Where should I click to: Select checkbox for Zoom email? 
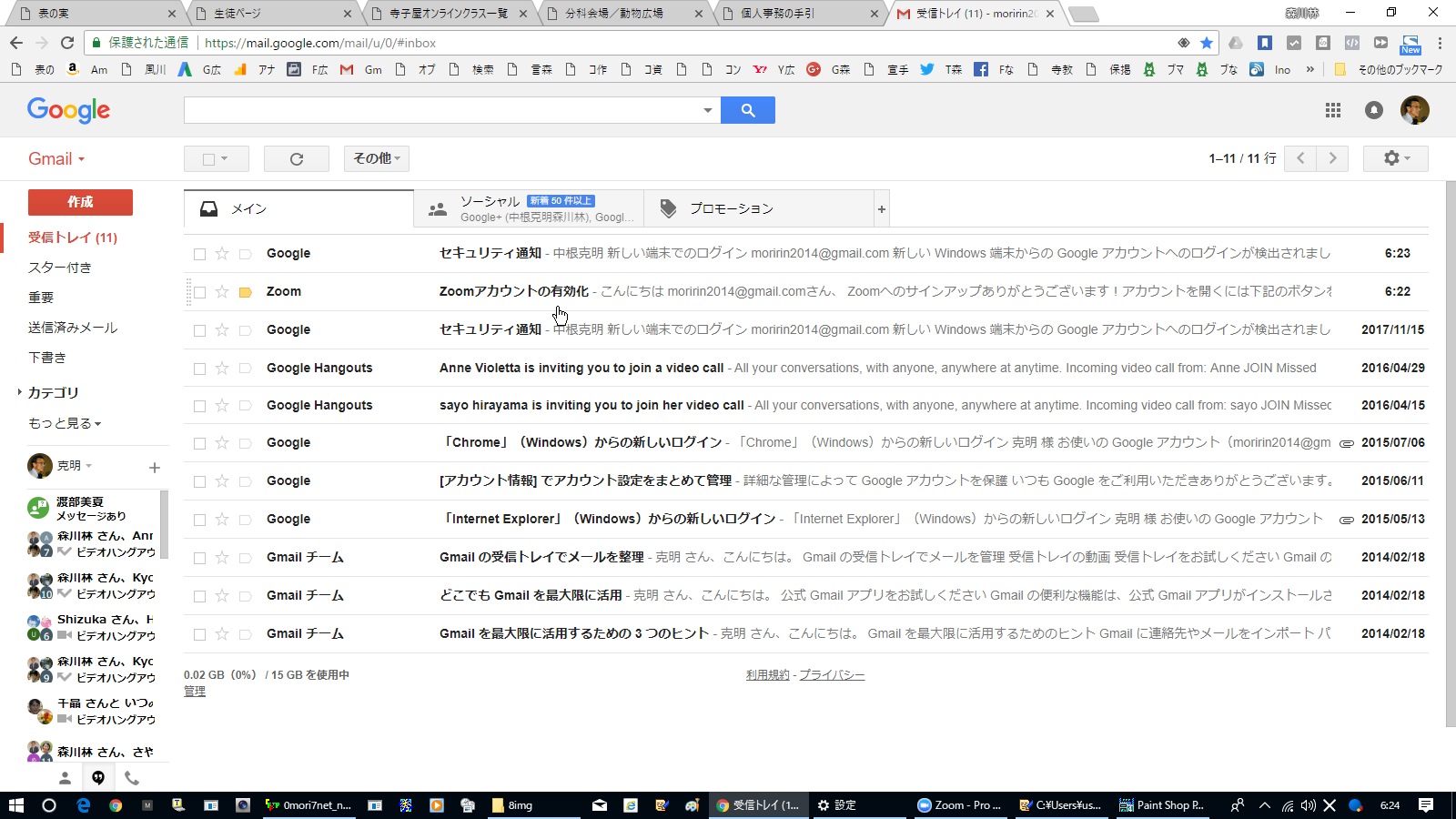[199, 292]
